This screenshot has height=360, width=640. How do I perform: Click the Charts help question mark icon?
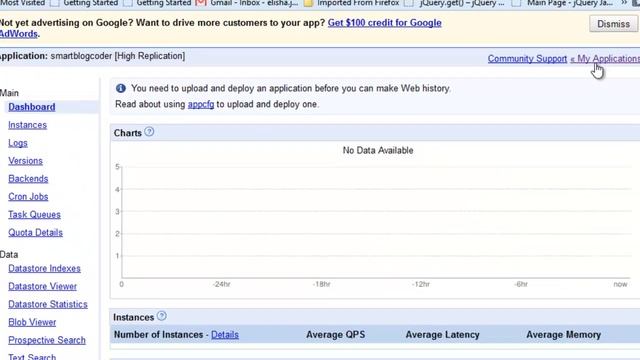(x=149, y=132)
